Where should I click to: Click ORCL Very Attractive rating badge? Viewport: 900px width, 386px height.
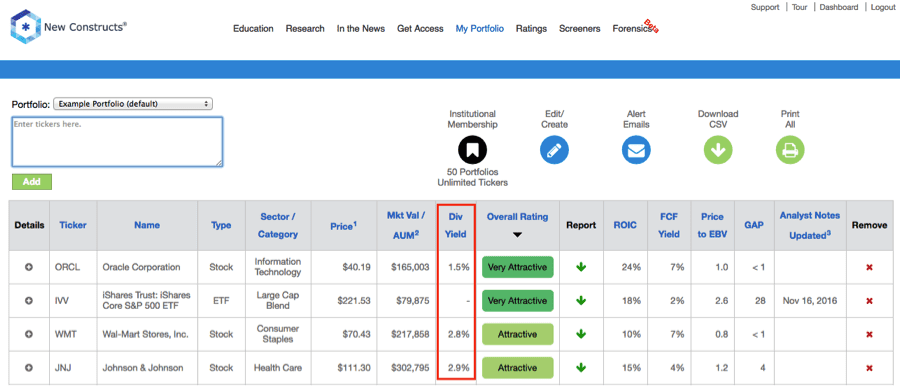click(517, 267)
